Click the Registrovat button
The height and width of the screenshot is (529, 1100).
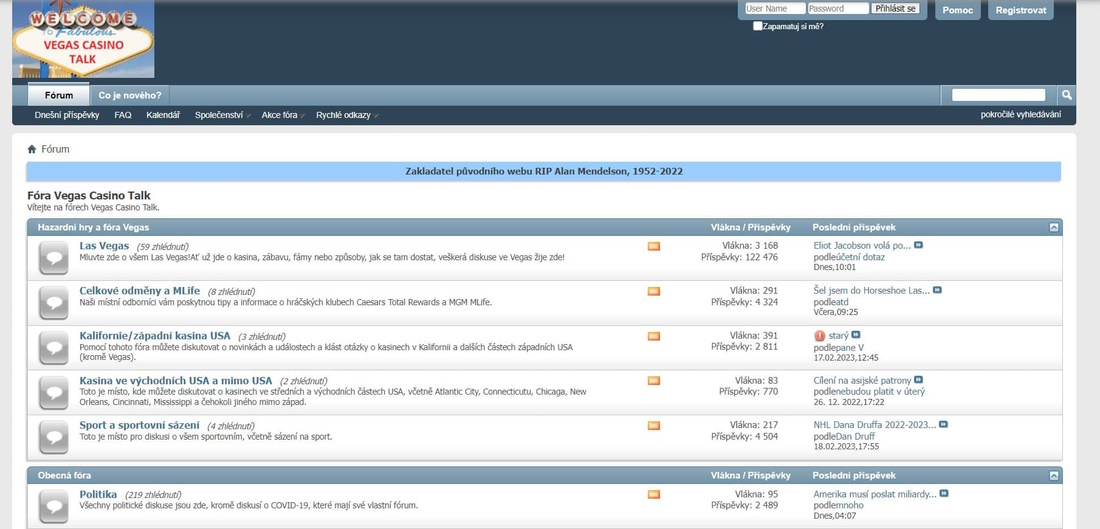(1021, 10)
